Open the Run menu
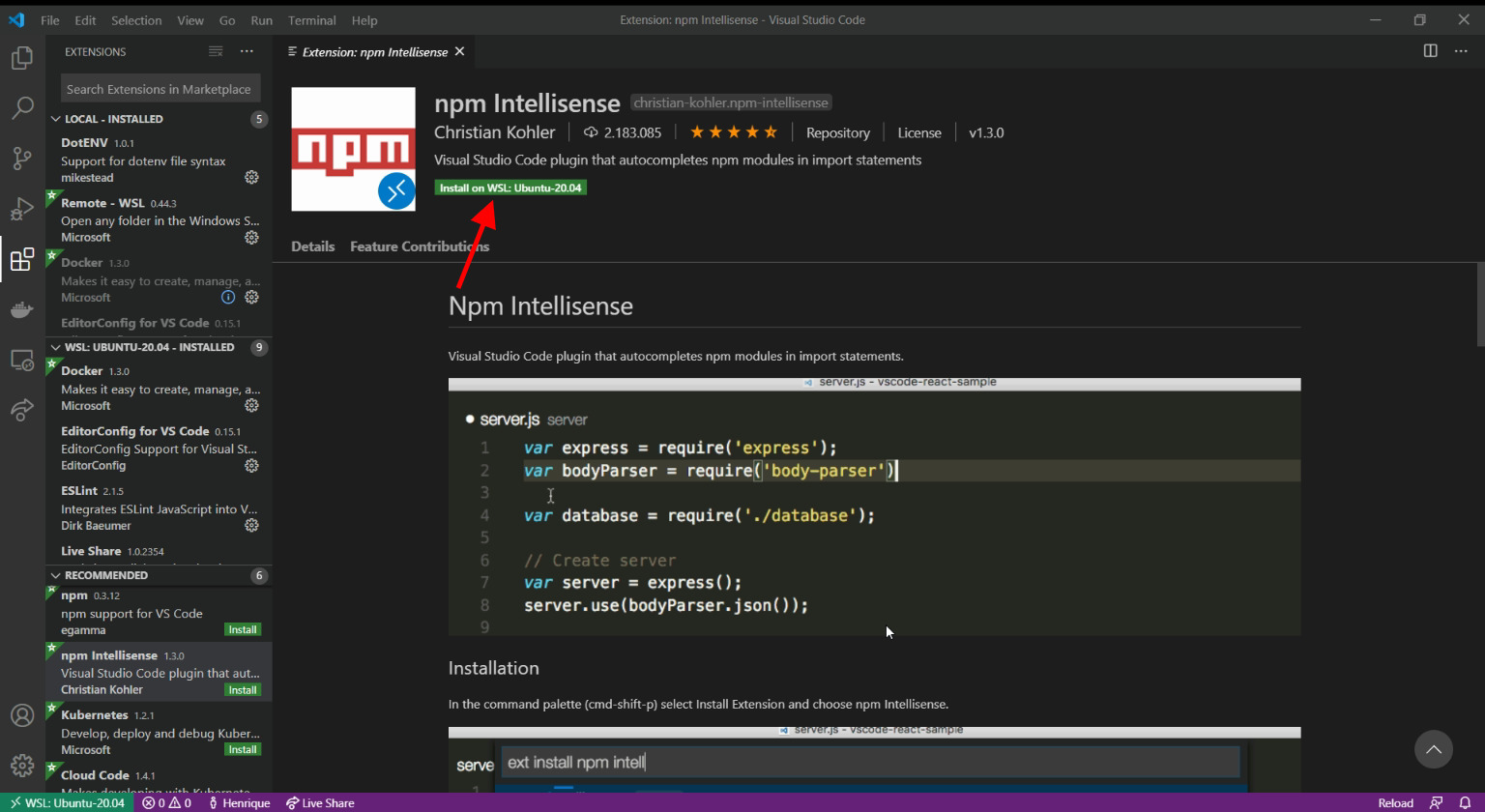This screenshot has width=1485, height=812. point(261,20)
